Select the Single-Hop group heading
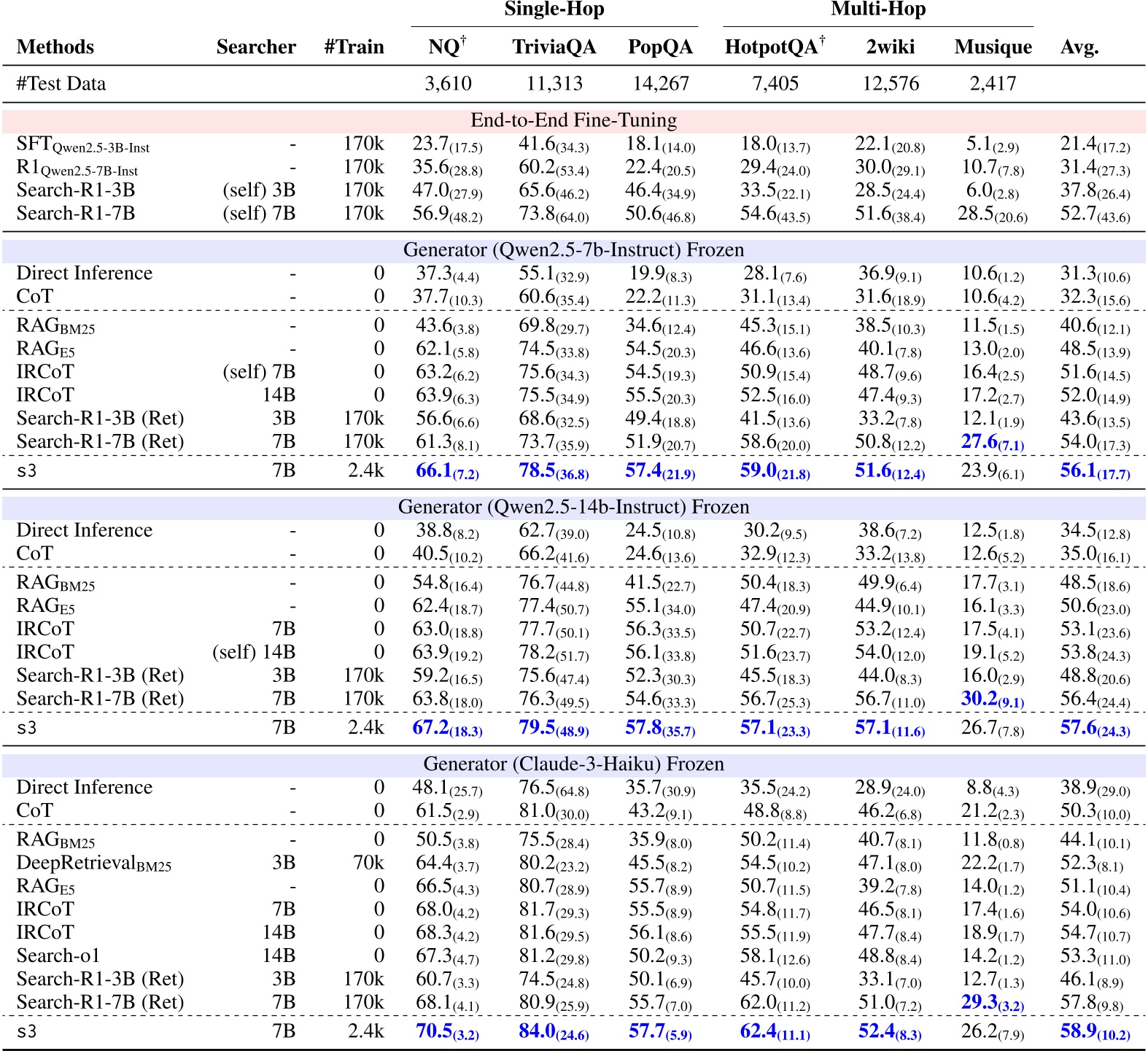This screenshot has height=1051, width=1148. pos(554,9)
